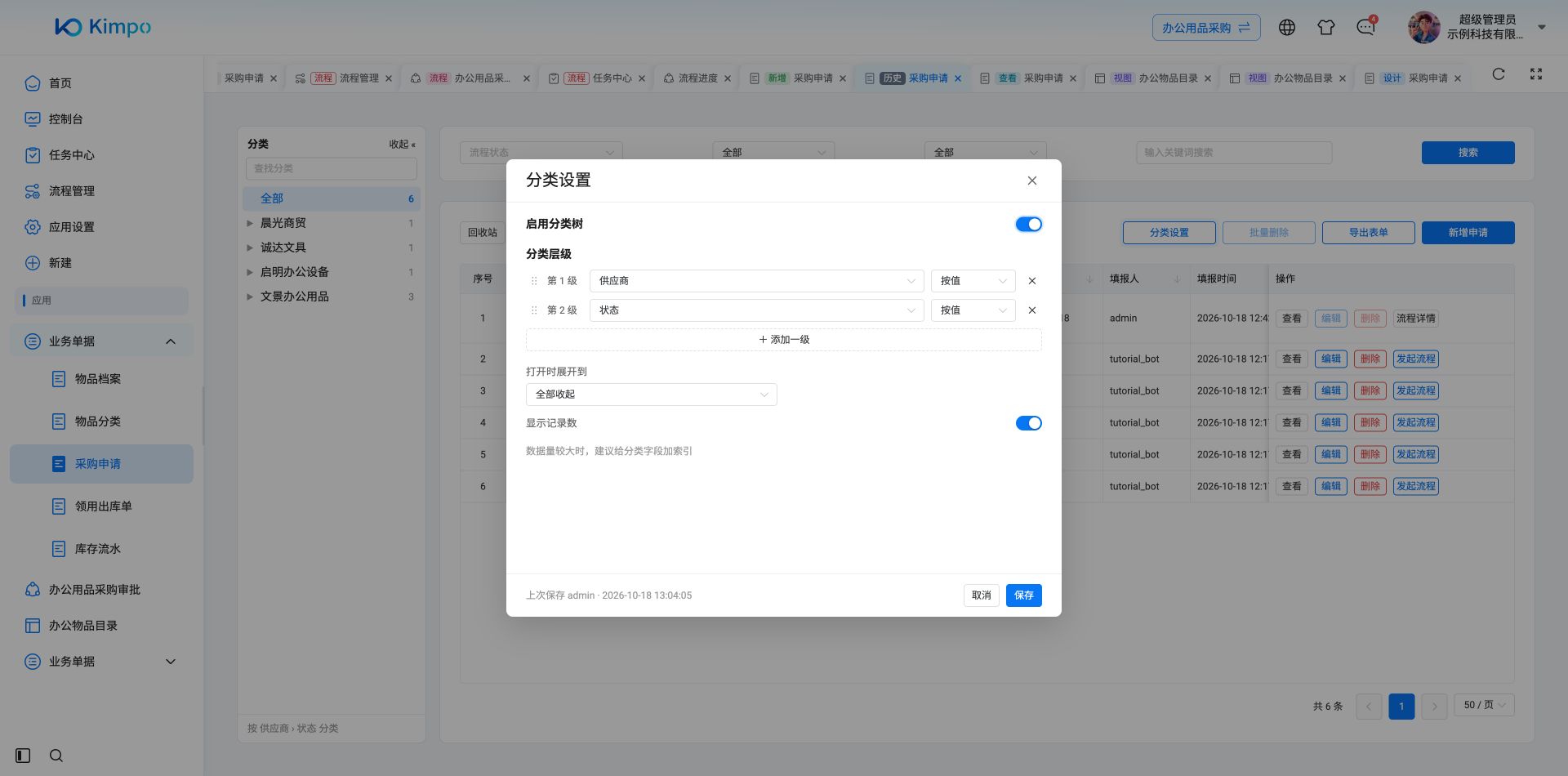Remove level 2 状态 row
Viewport: 1568px width, 776px height.
click(x=1032, y=310)
